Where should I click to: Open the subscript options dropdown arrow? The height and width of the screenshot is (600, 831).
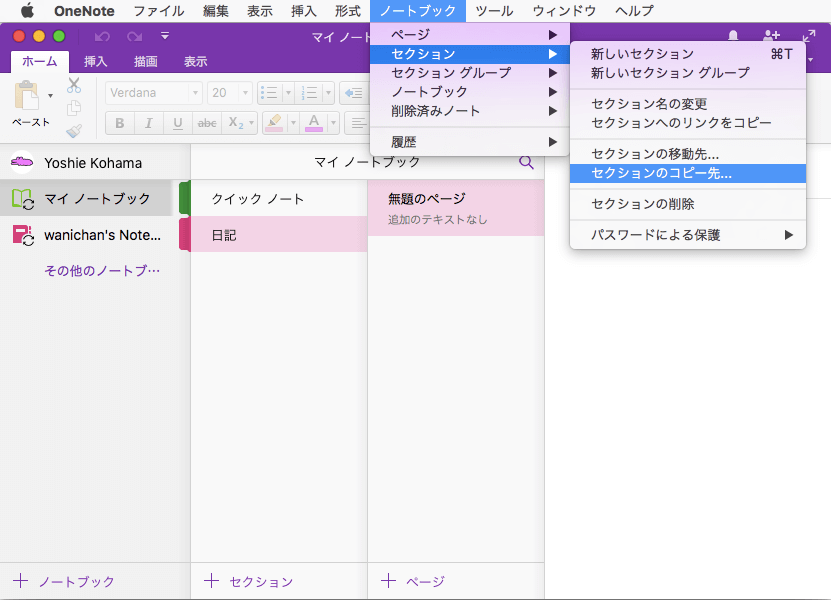point(252,123)
